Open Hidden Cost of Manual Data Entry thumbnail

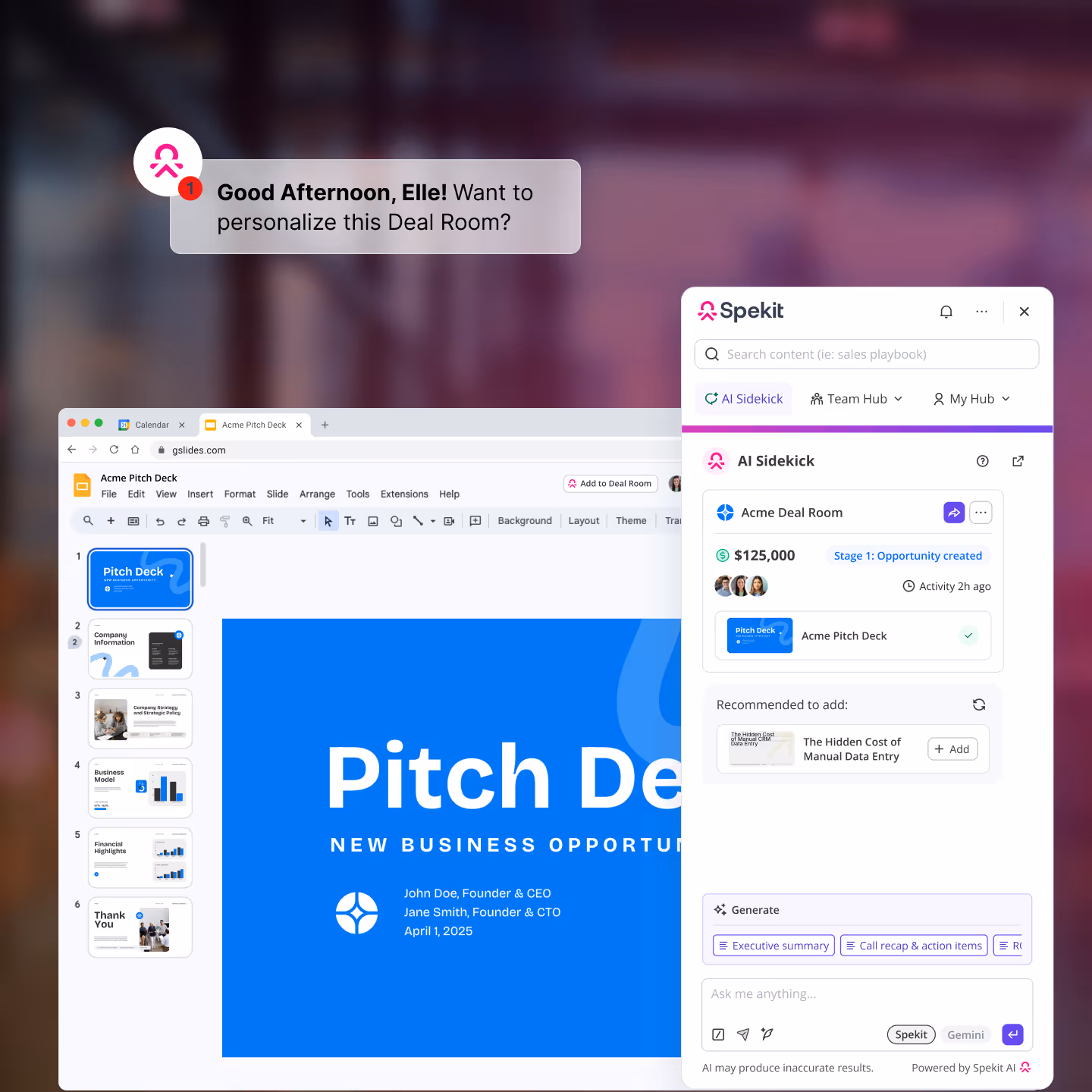[x=761, y=748]
